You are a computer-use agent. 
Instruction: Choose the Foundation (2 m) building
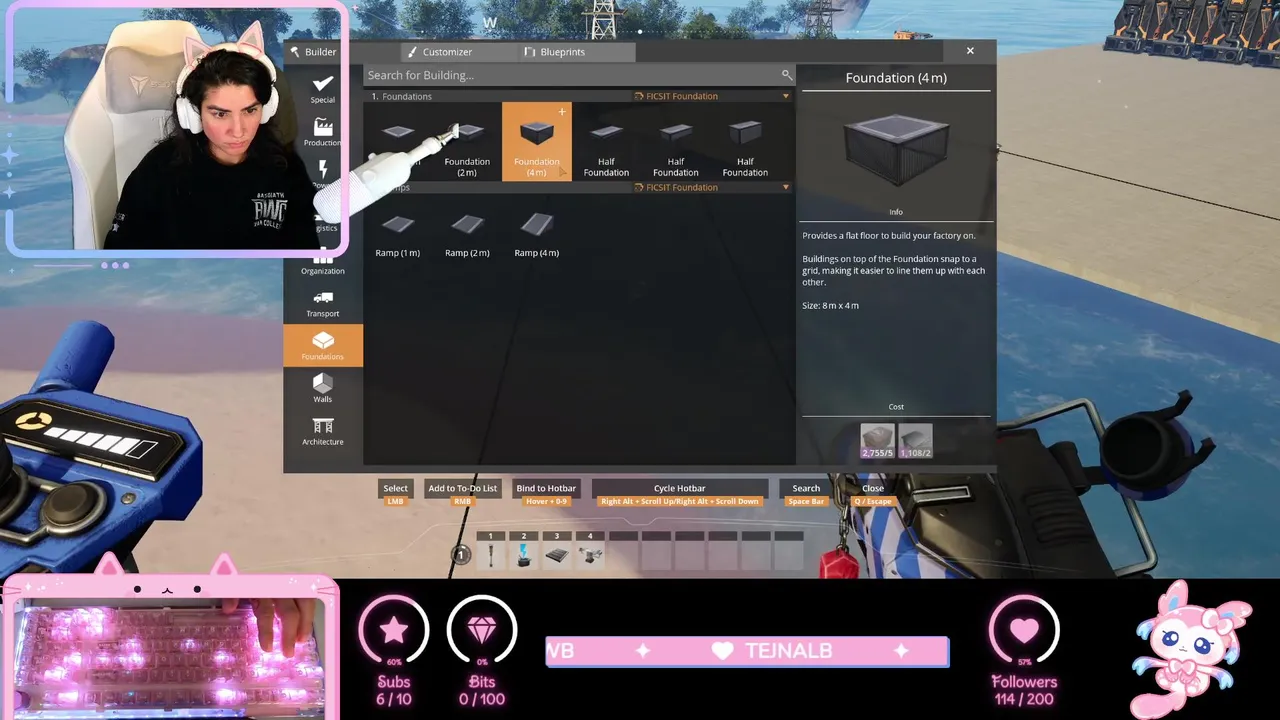point(467,142)
